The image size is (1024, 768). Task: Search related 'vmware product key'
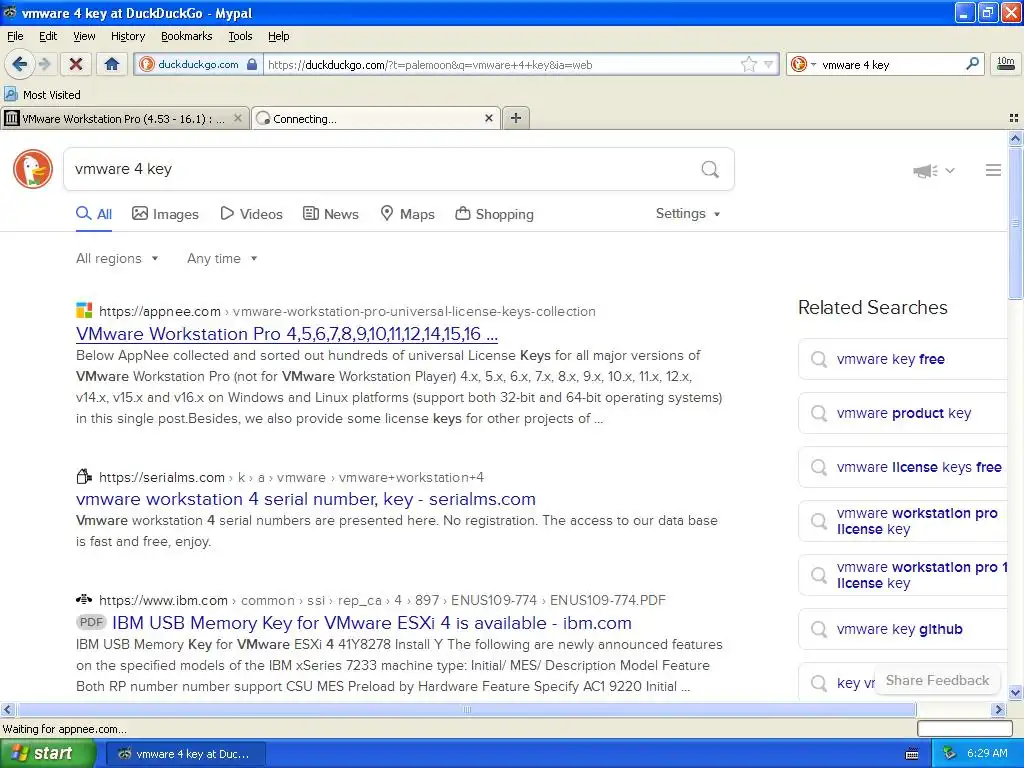coord(903,413)
